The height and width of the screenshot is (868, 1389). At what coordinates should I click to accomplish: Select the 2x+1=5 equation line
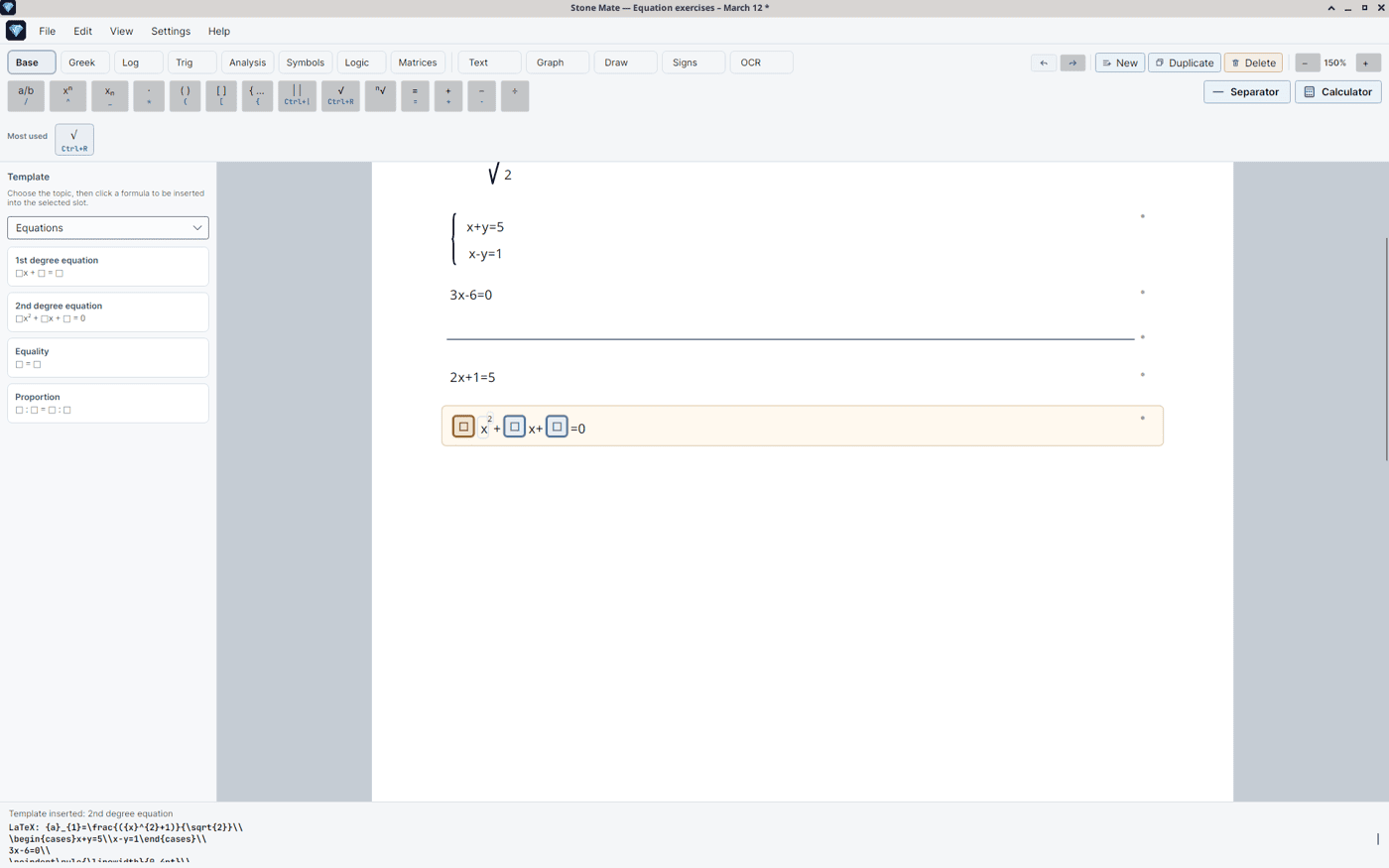coord(472,378)
